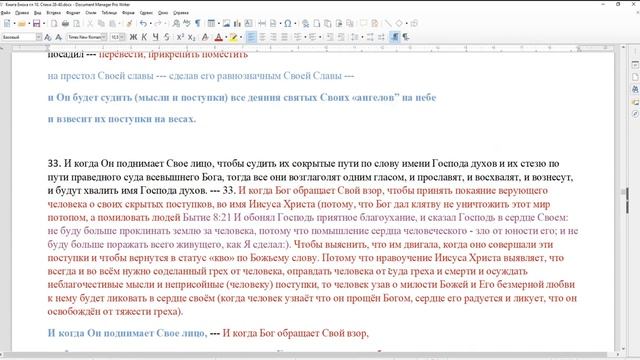This screenshot has height=360, width=640.
Task: Save the document with the floppy disk icon
Action: coord(37,23)
